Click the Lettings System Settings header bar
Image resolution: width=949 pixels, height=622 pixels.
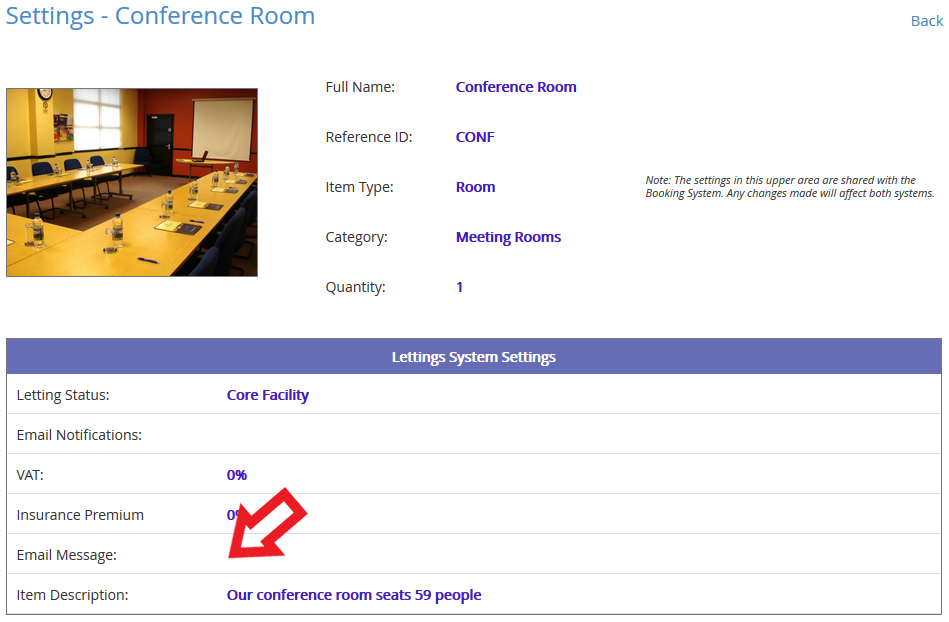coord(474,356)
